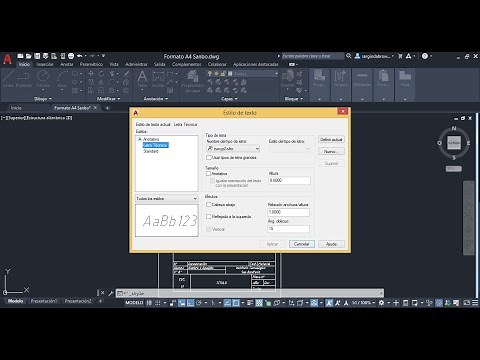Click the user account sign-in name
This screenshot has height=360, width=480.
click(x=375, y=56)
